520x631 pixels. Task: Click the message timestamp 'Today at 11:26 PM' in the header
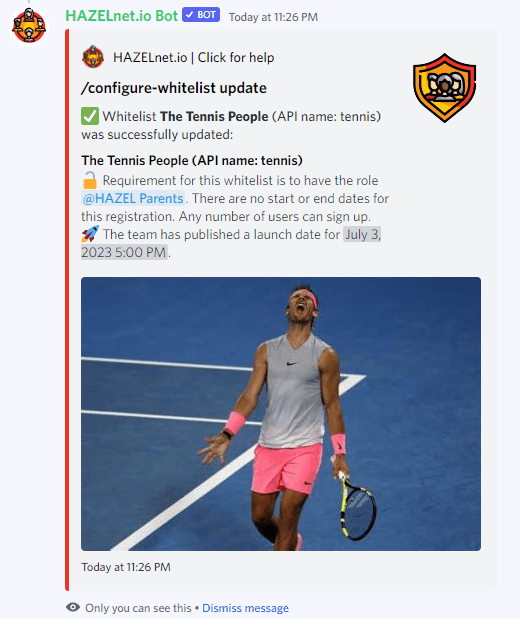(273, 17)
